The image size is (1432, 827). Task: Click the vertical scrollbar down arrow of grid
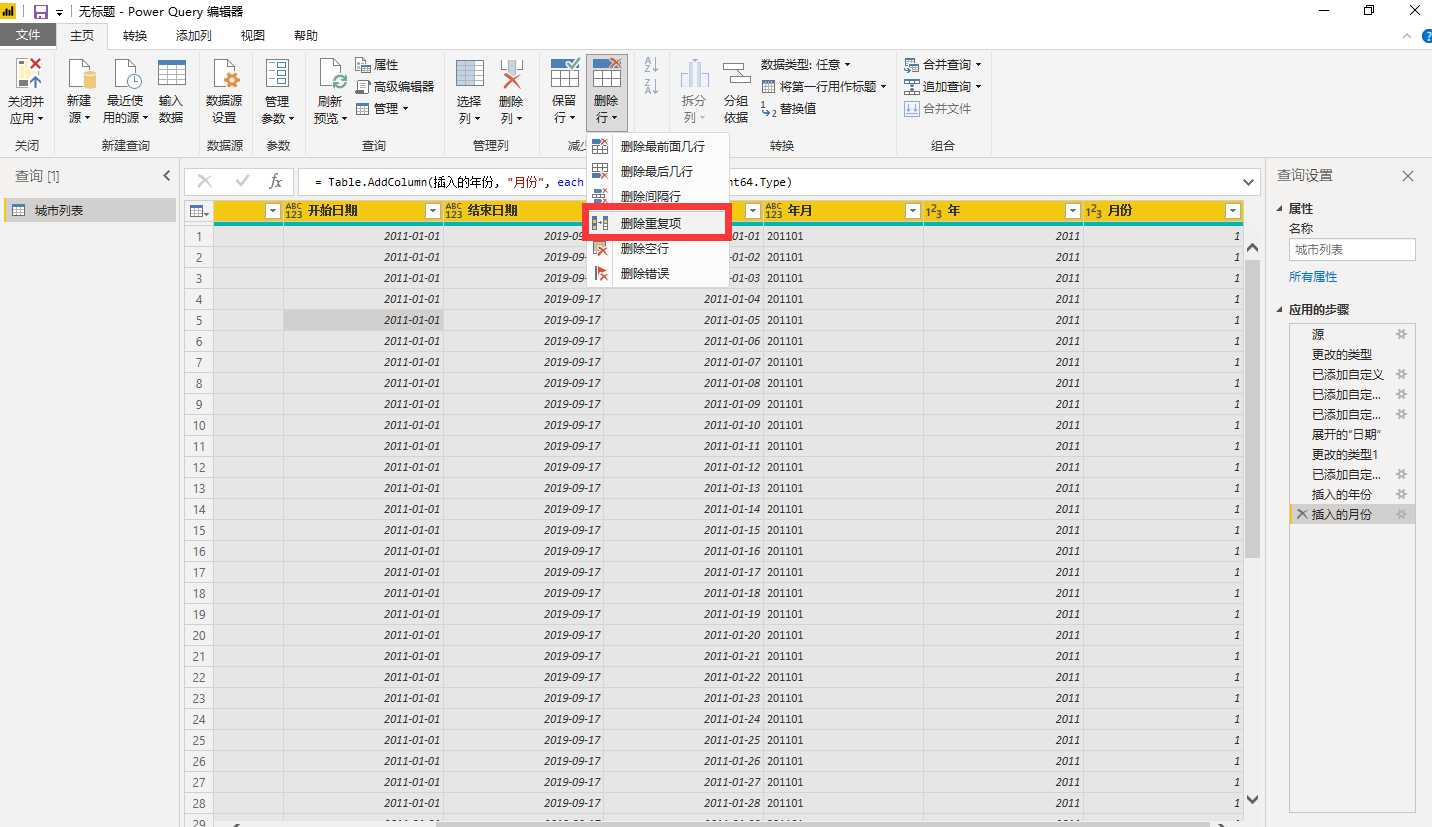[x=1252, y=800]
